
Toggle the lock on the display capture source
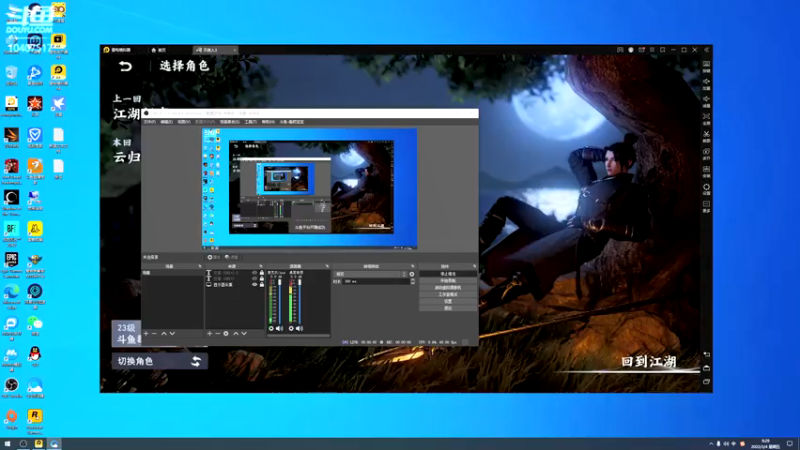[x=262, y=284]
